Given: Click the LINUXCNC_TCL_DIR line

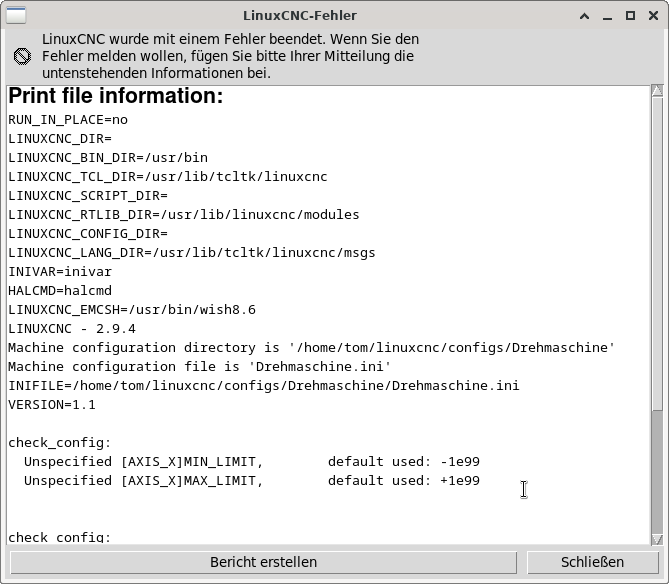Looking at the screenshot, I should tap(168, 177).
